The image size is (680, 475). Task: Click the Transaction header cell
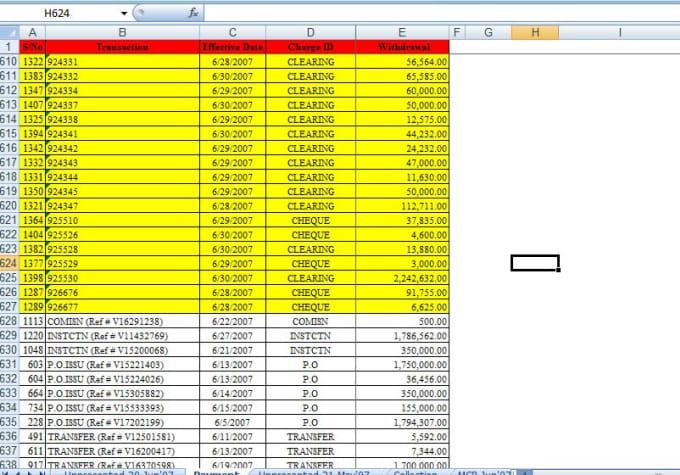click(122, 47)
